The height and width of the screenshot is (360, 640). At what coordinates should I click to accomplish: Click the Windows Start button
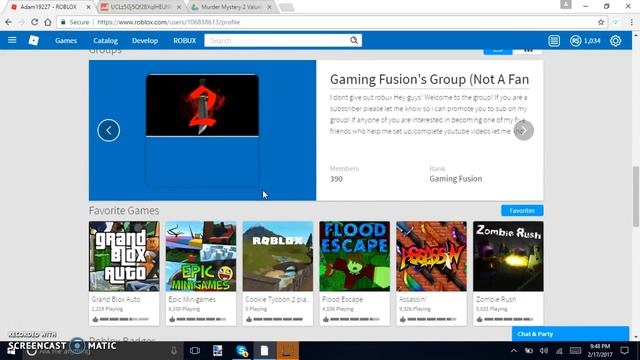(x=11, y=351)
